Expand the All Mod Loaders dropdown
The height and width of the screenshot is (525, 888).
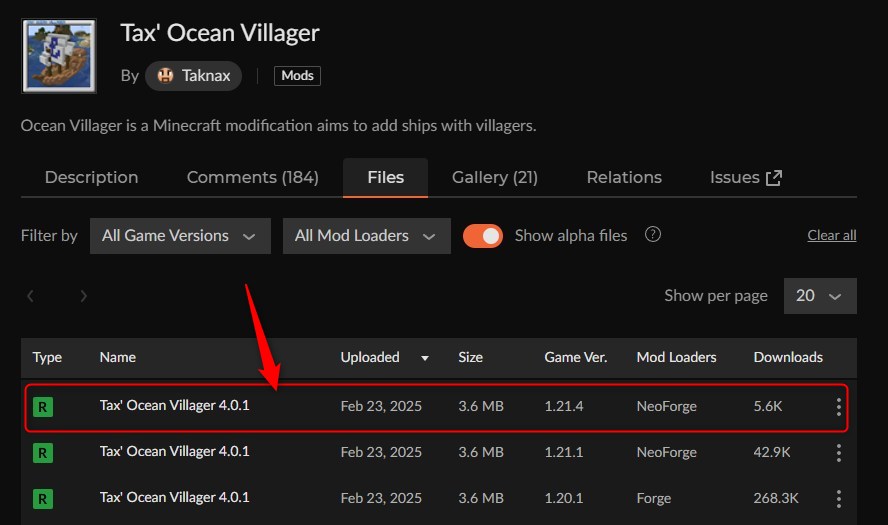tap(366, 236)
